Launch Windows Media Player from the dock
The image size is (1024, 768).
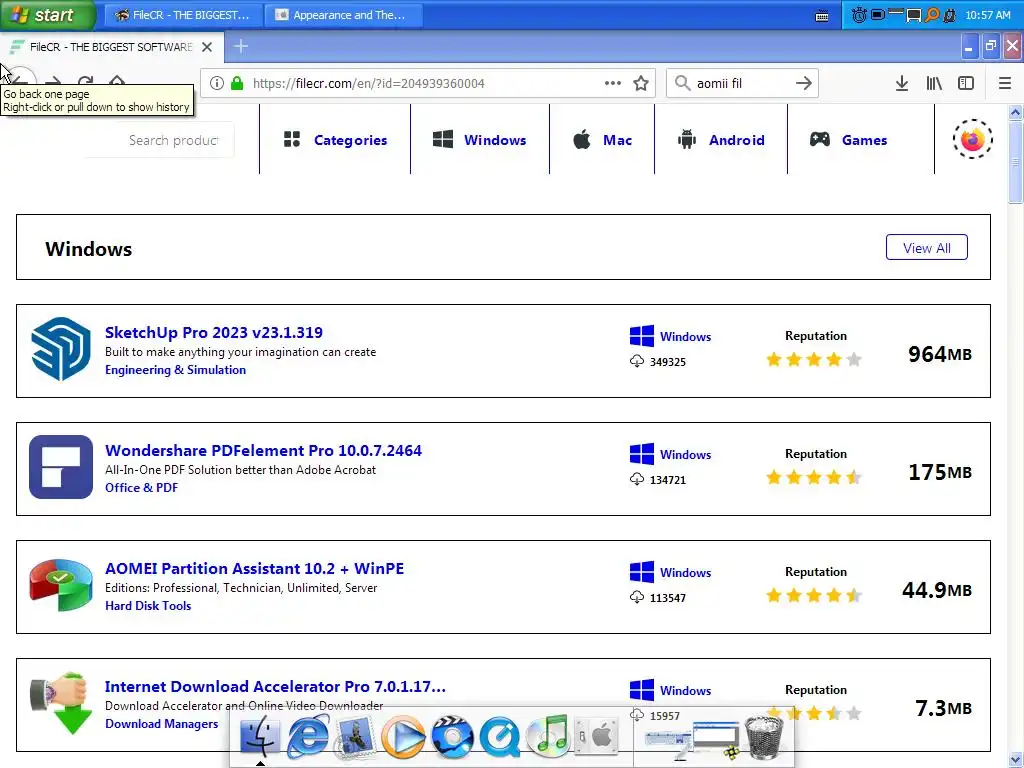(403, 736)
